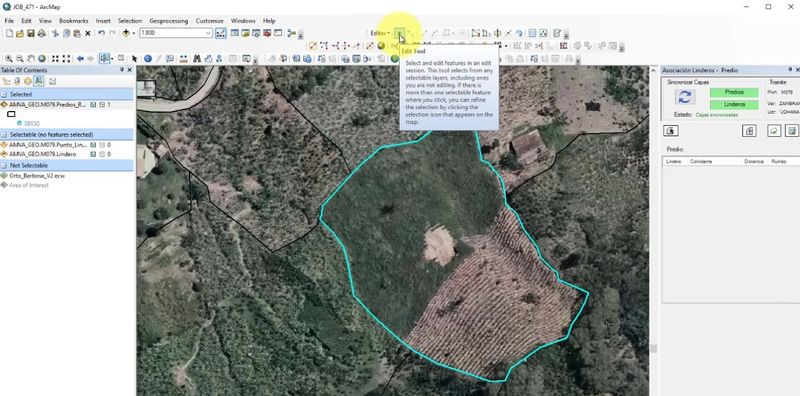This screenshot has width=800, height=396.
Task: Open the map scale dropdown
Action: click(208, 33)
